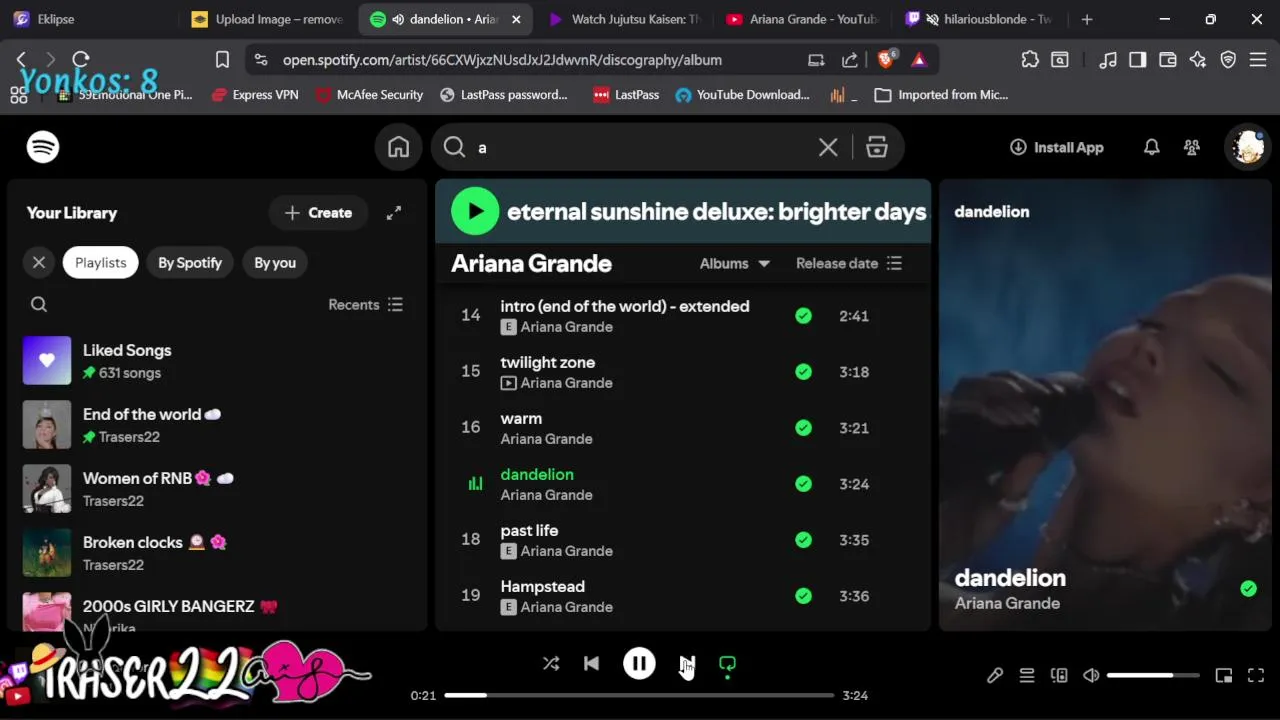Search within Your Library
This screenshot has width=1280, height=720.
pyautogui.click(x=39, y=305)
